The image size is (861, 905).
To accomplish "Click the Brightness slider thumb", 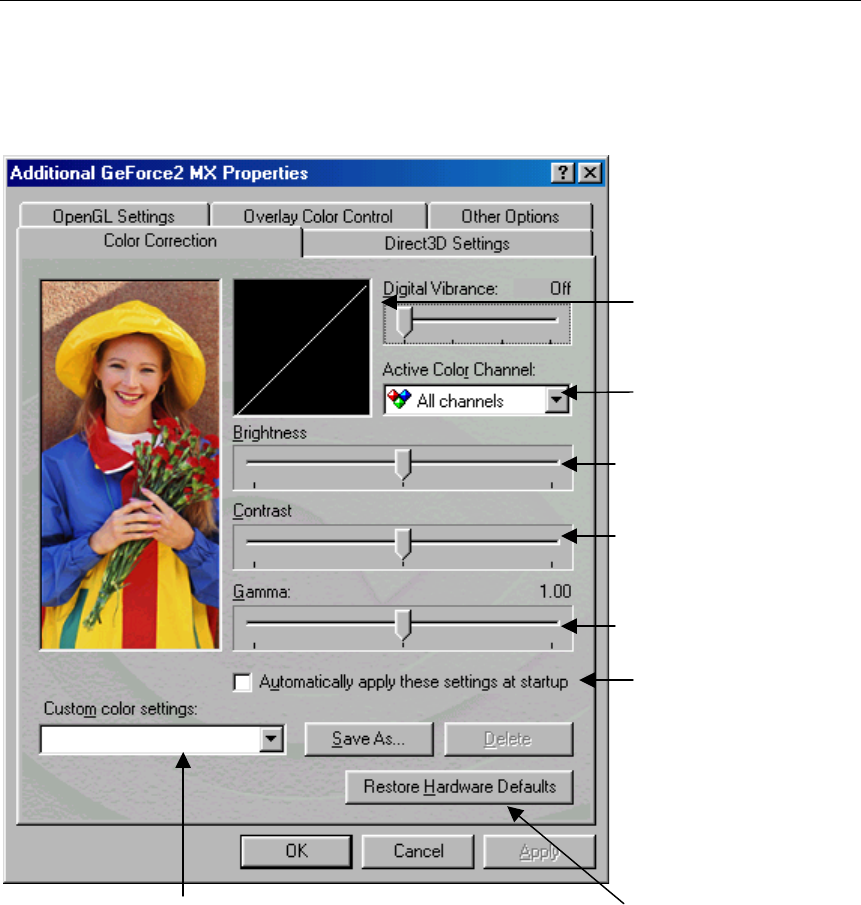I will tap(403, 465).
